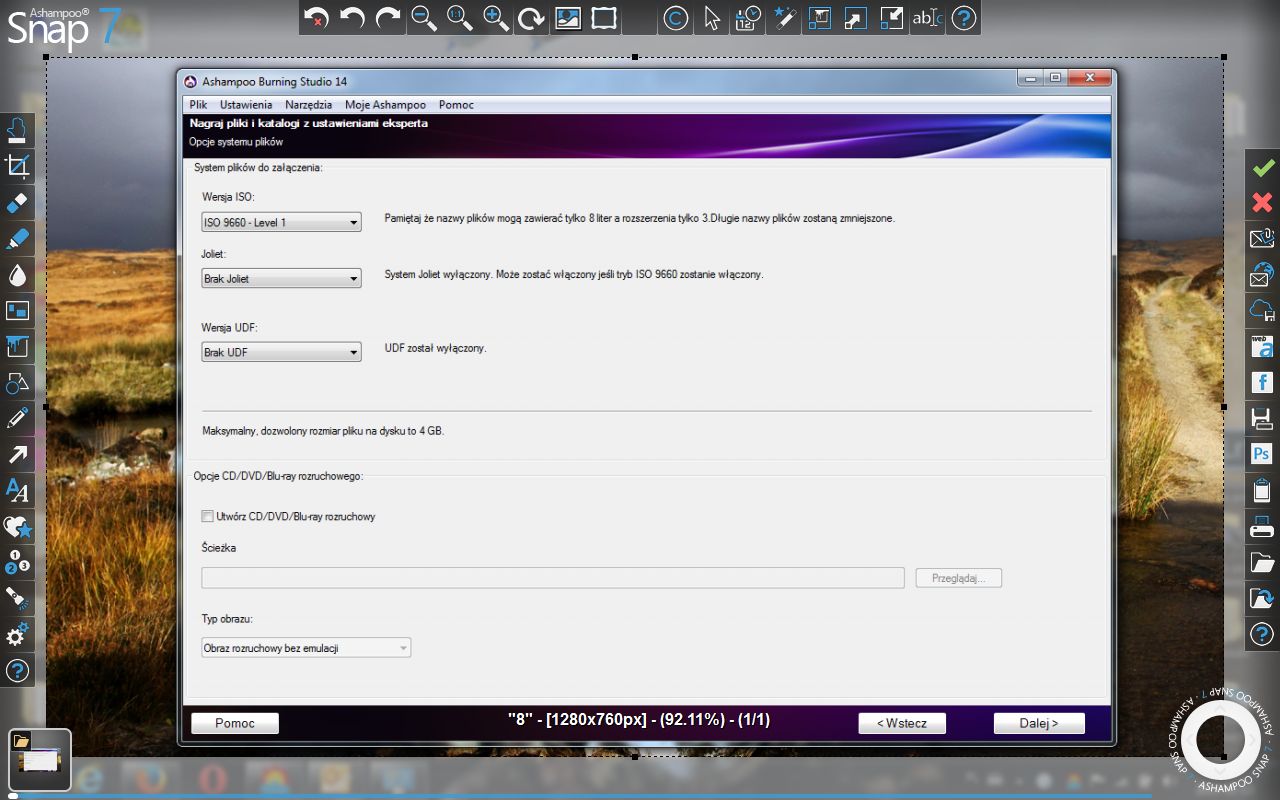The height and width of the screenshot is (800, 1280).
Task: Click the Ścieżka path input field
Action: coord(553,578)
